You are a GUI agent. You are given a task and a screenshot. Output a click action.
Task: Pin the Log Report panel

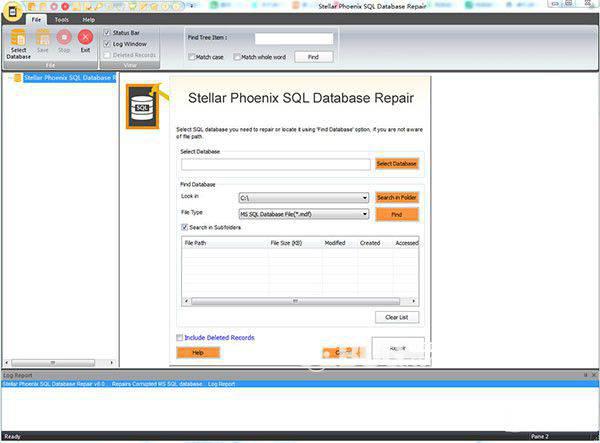coord(586,375)
